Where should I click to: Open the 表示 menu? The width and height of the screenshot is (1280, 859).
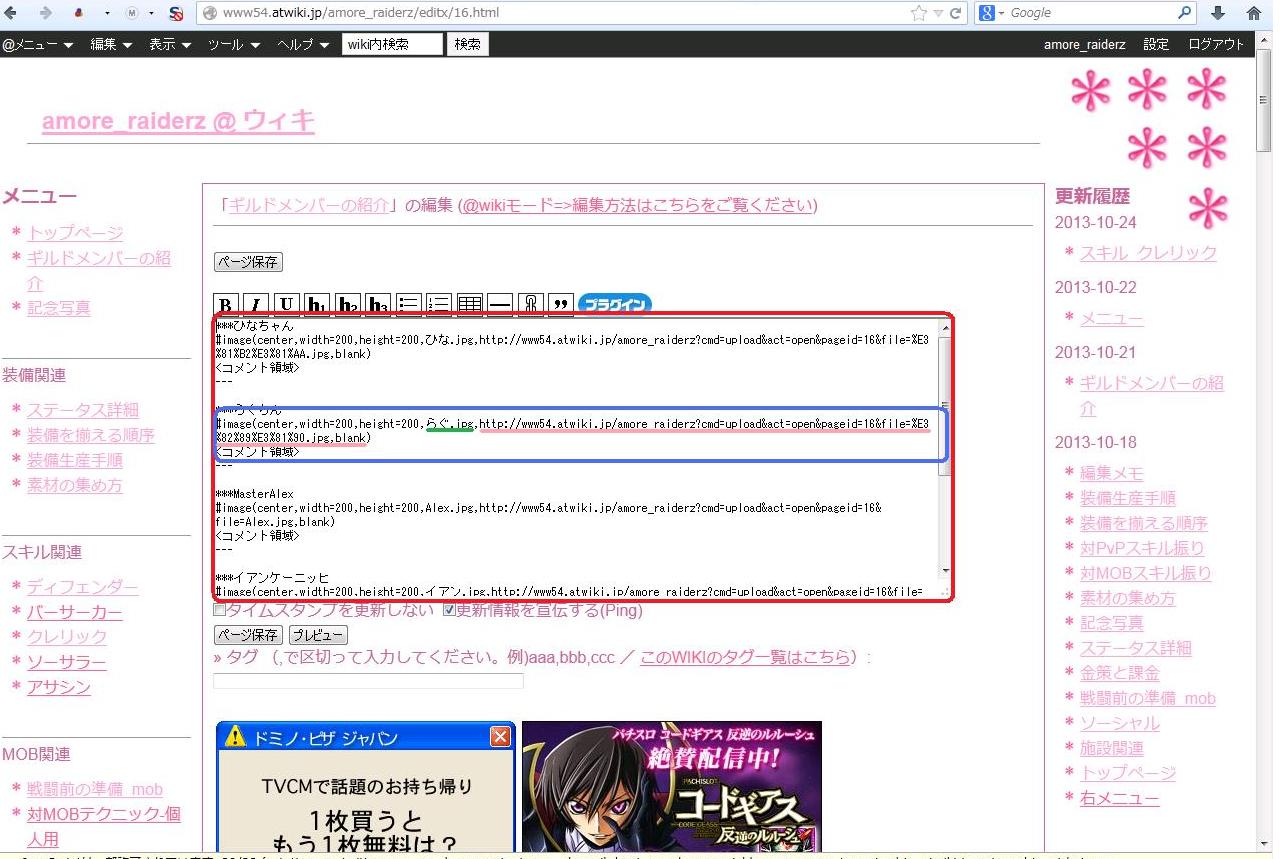(170, 44)
